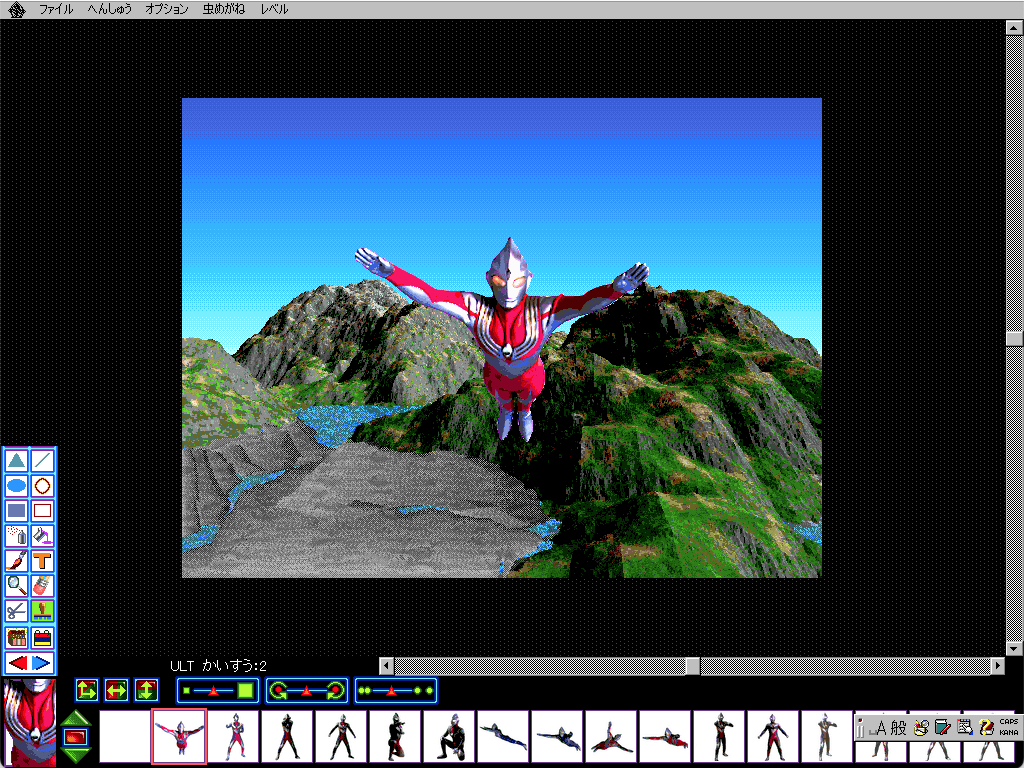Image resolution: width=1024 pixels, height=768 pixels.
Task: Click the horizontal scrollbar right arrow
Action: [997, 665]
